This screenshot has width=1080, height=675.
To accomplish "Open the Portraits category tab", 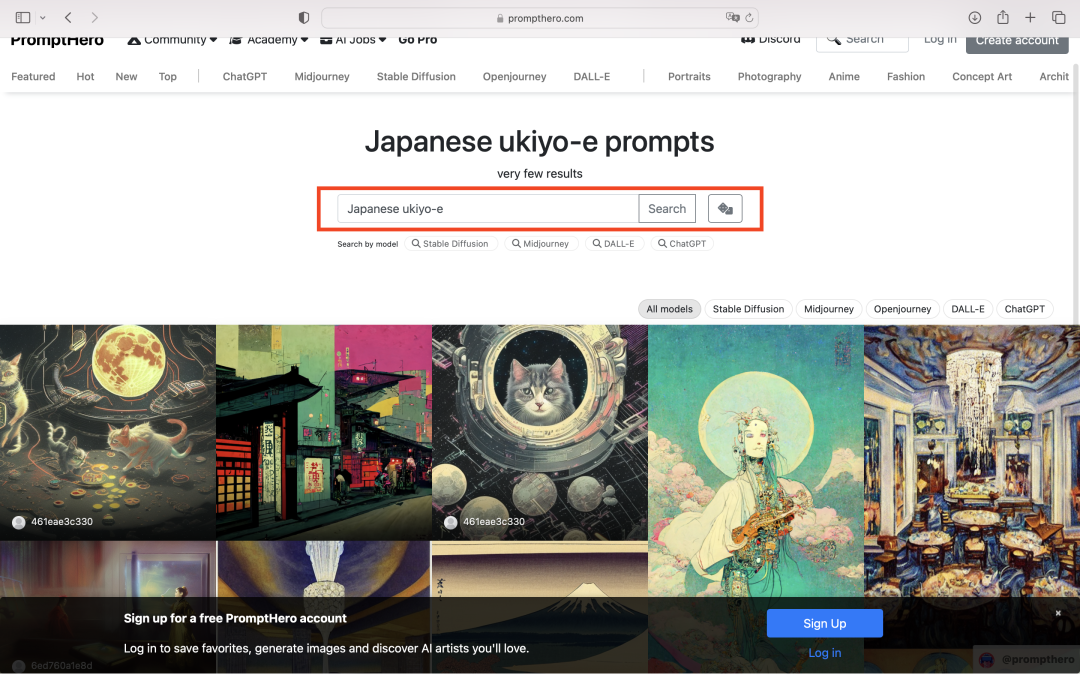I will coord(689,76).
